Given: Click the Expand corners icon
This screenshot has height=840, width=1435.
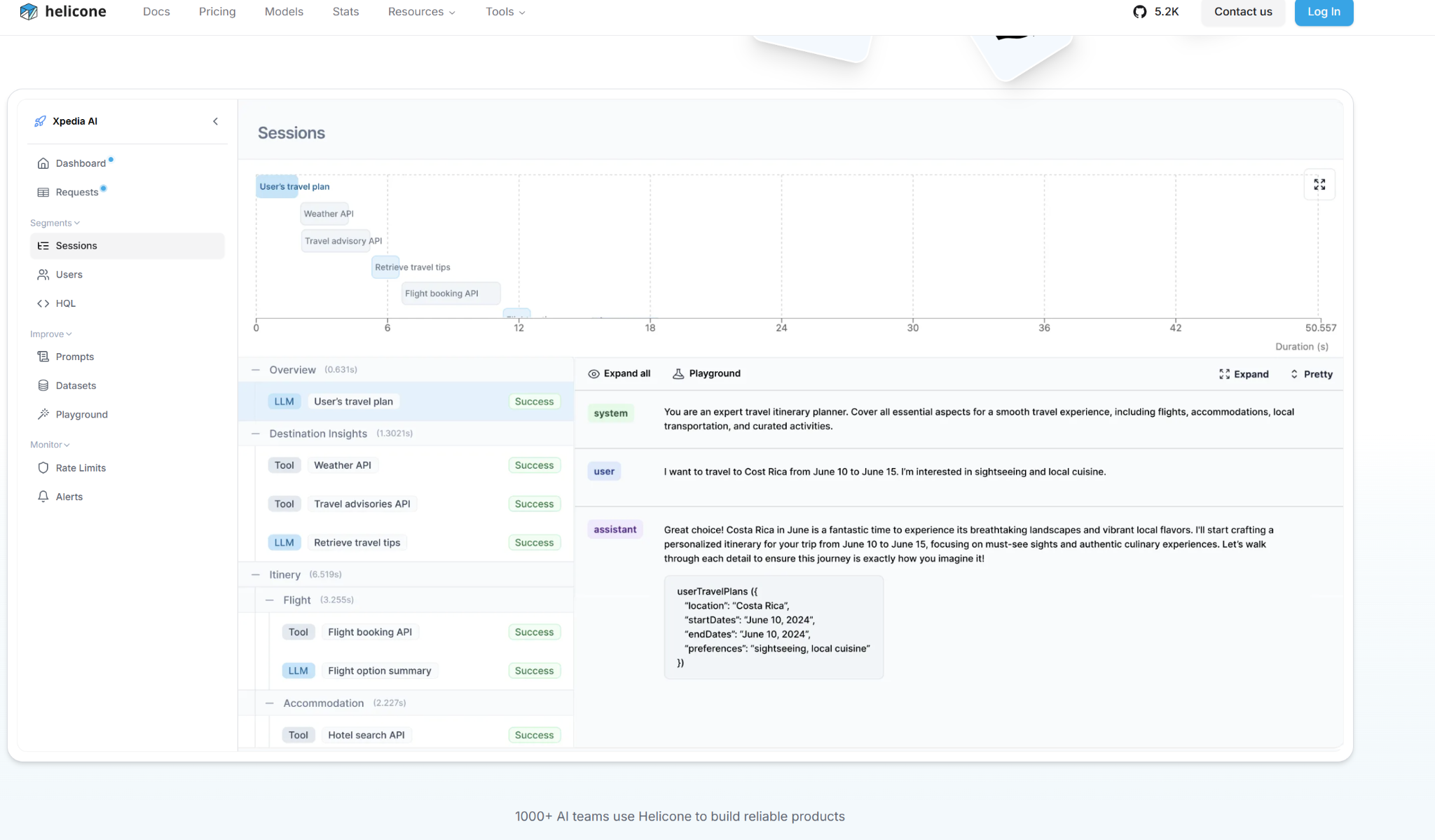Looking at the screenshot, I should 1224,374.
